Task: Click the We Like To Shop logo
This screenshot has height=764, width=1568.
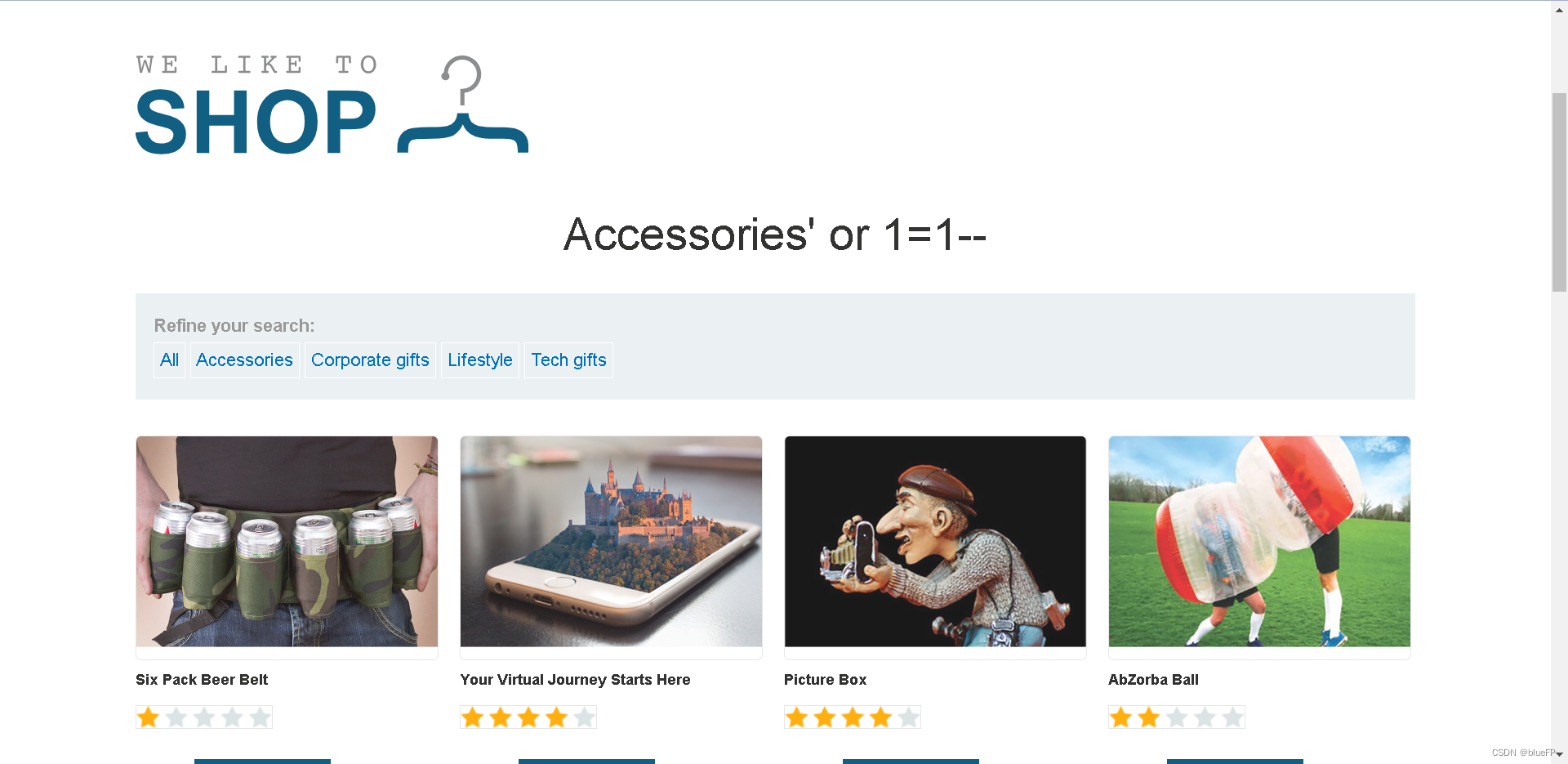Action: click(x=332, y=105)
